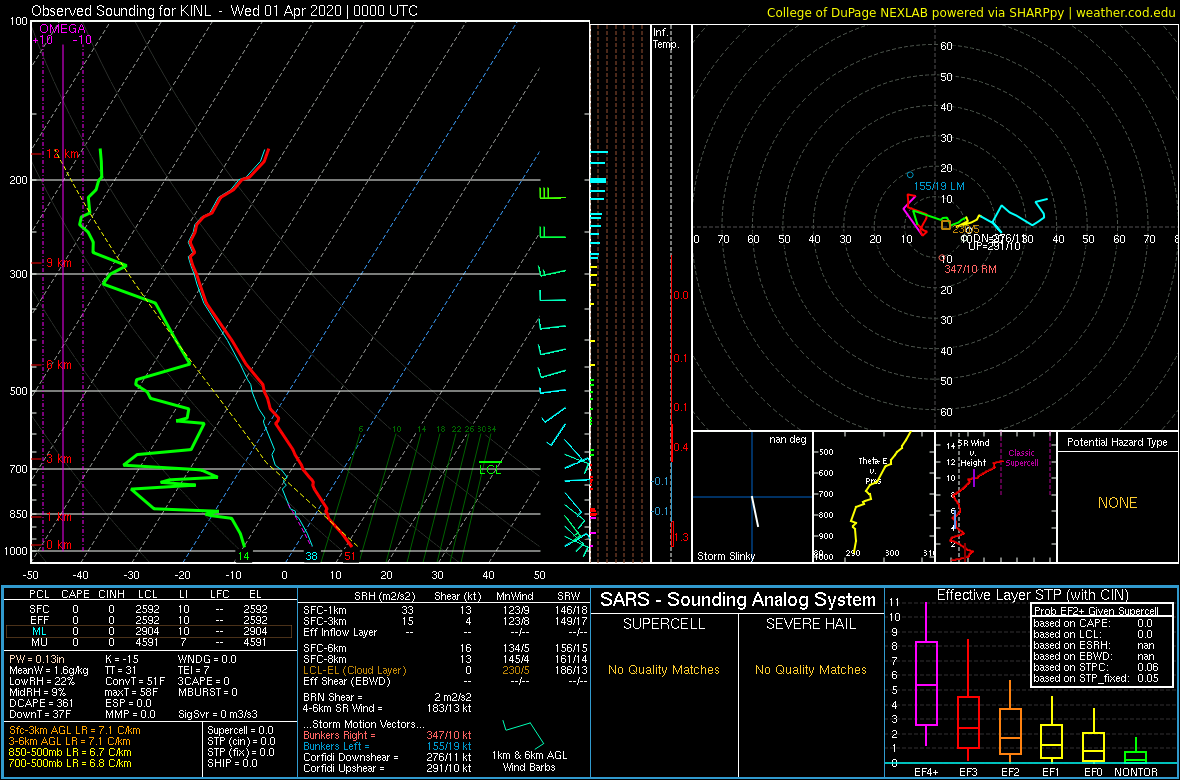
Task: Click the 500 pressure level label
Action: (x=20, y=391)
